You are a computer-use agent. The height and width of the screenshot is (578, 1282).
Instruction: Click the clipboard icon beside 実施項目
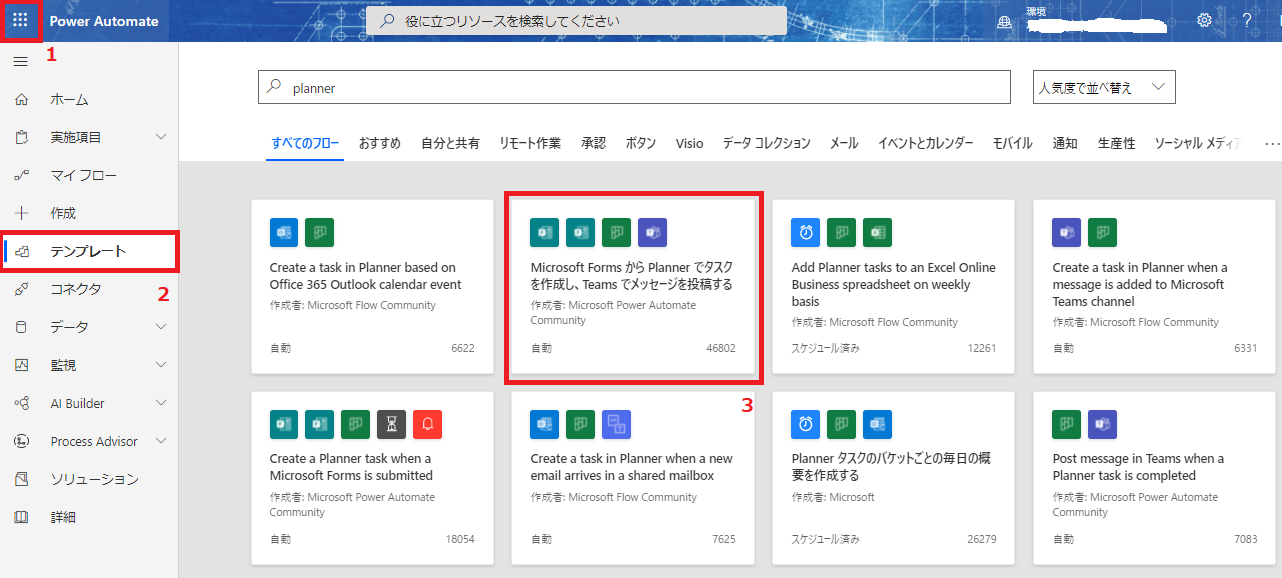coord(21,138)
